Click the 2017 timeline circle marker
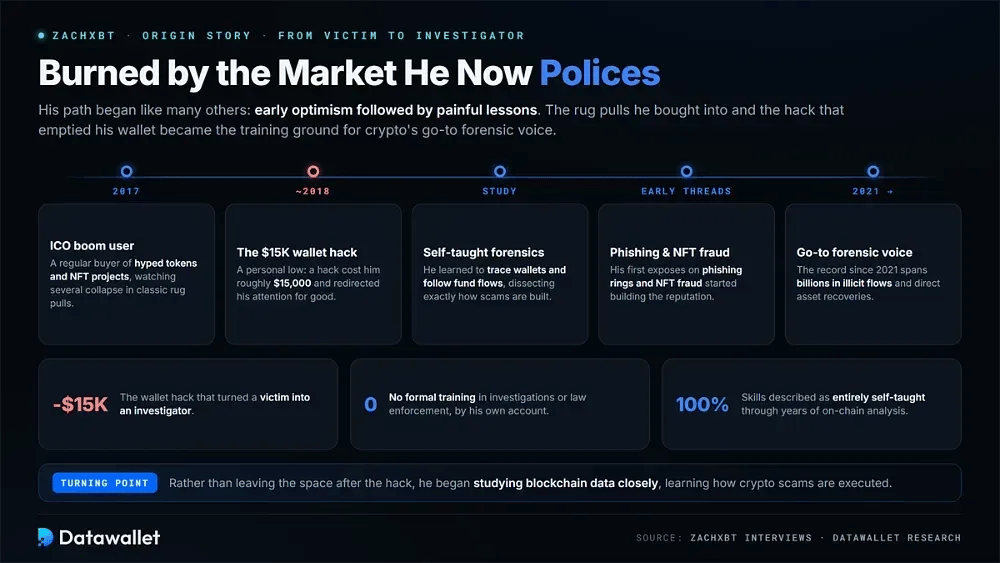This screenshot has height=563, width=1000. [126, 172]
